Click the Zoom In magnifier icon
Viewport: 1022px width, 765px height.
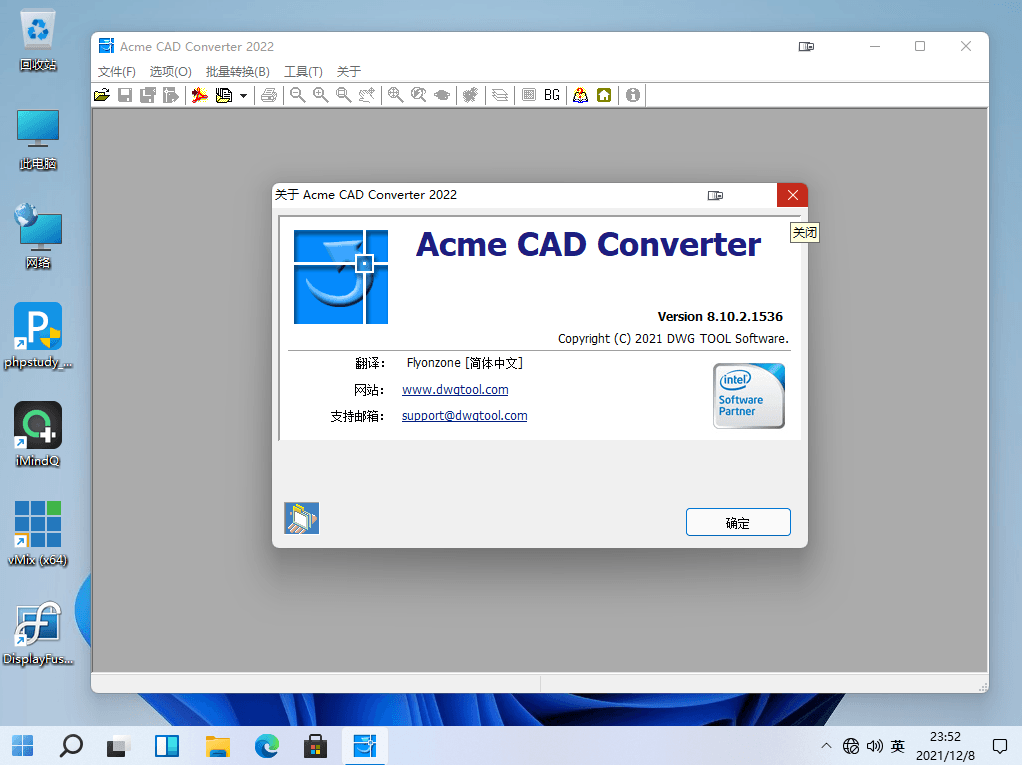320,95
